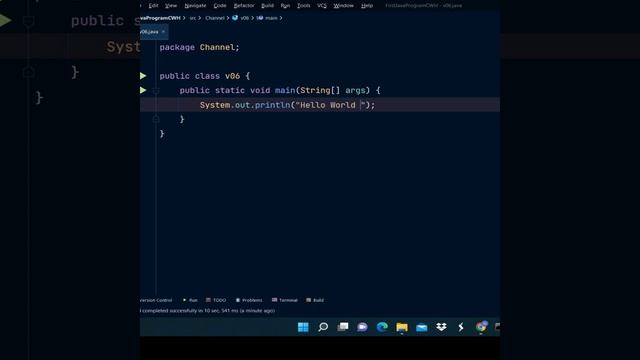Screen dimensions: 640x360
Task: Open the Code menu
Action: pyautogui.click(x=220, y=6)
